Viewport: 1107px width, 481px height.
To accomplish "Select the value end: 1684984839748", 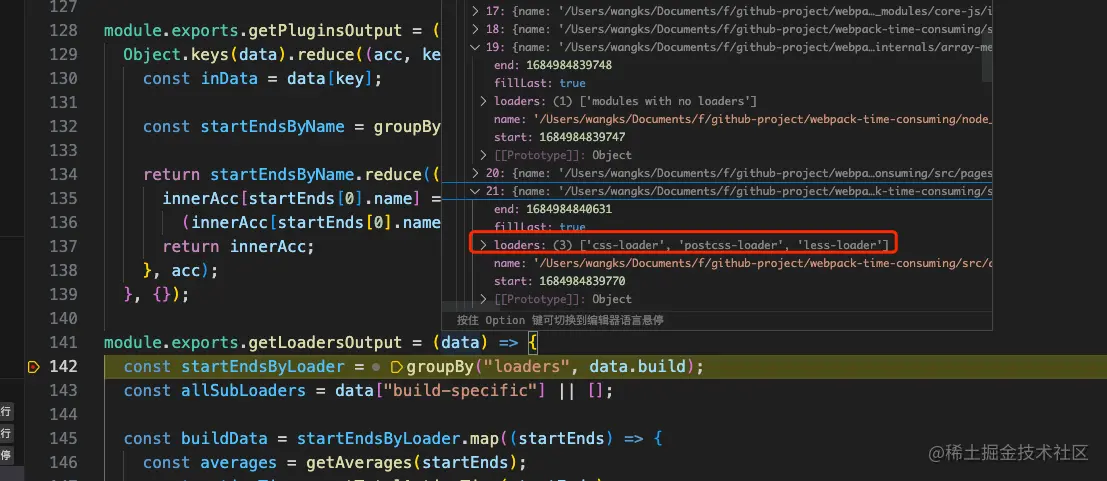I will (552, 65).
